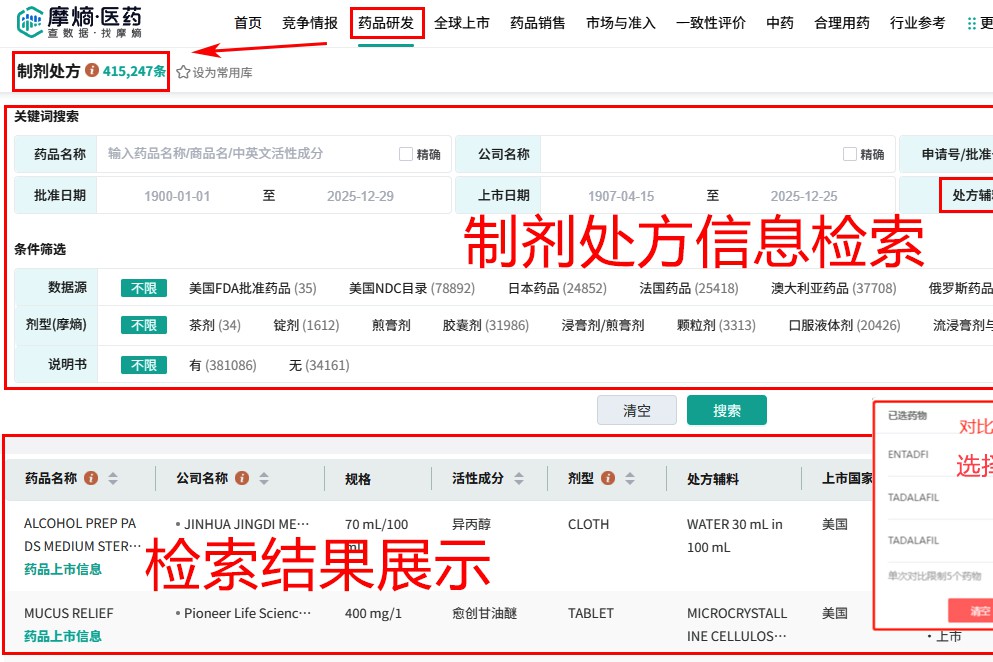Screen dimensions: 993x662
Task: Click the star icon next to 设为常用库
Action: click(x=182, y=71)
